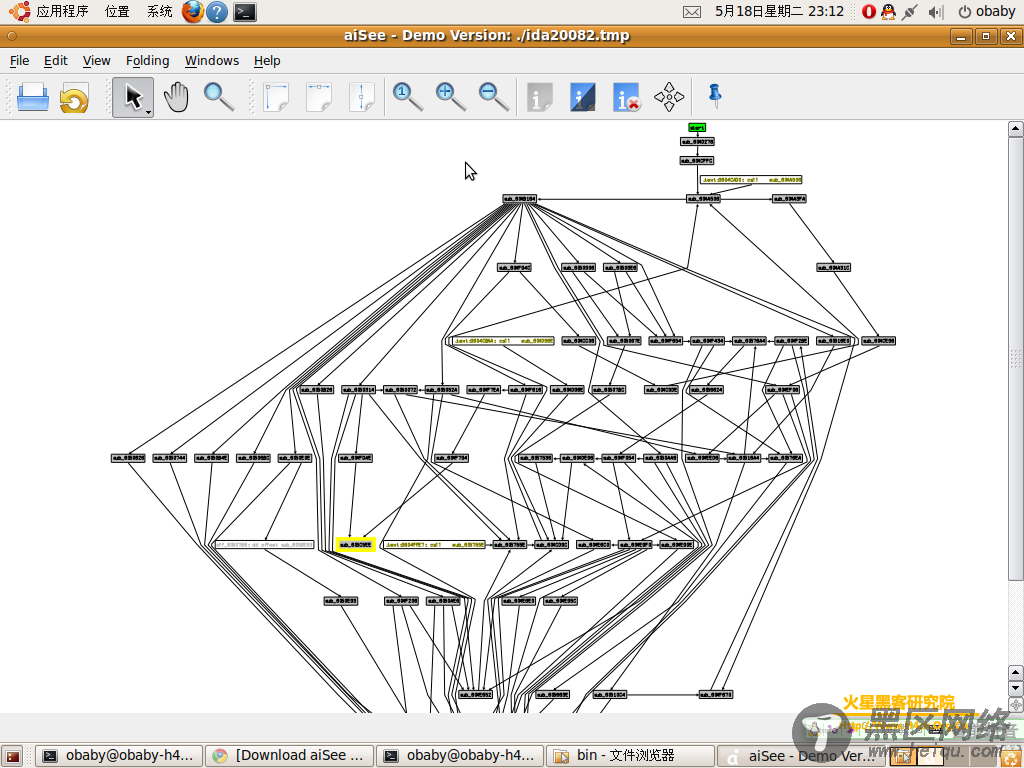1024x768 pixels.
Task: Click the volume speaker tray icon
Action: [936, 11]
